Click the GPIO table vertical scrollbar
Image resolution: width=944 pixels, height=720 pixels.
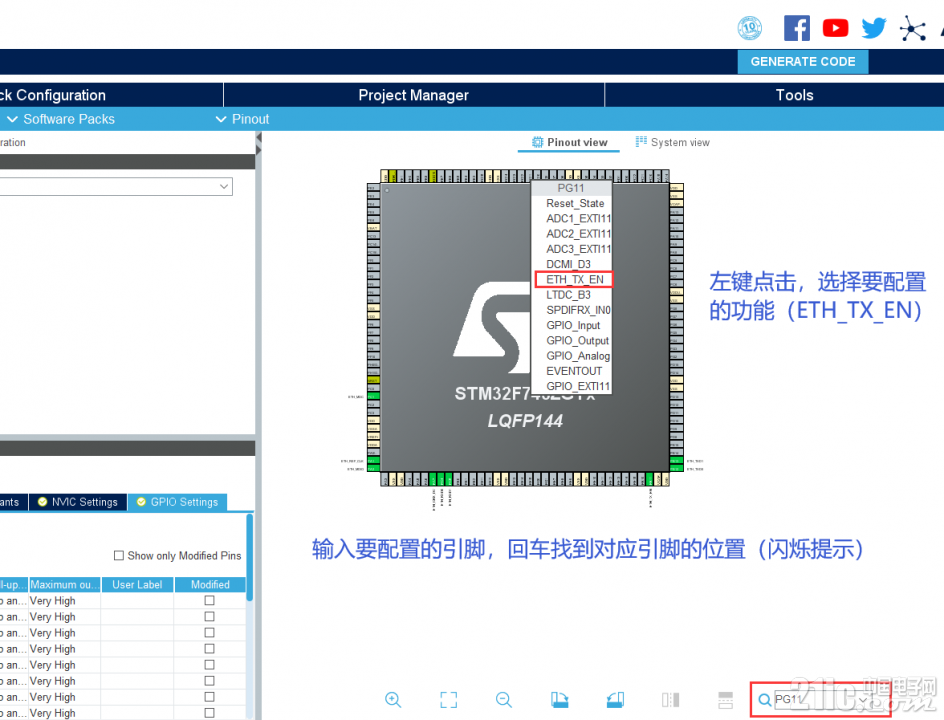coord(249,557)
